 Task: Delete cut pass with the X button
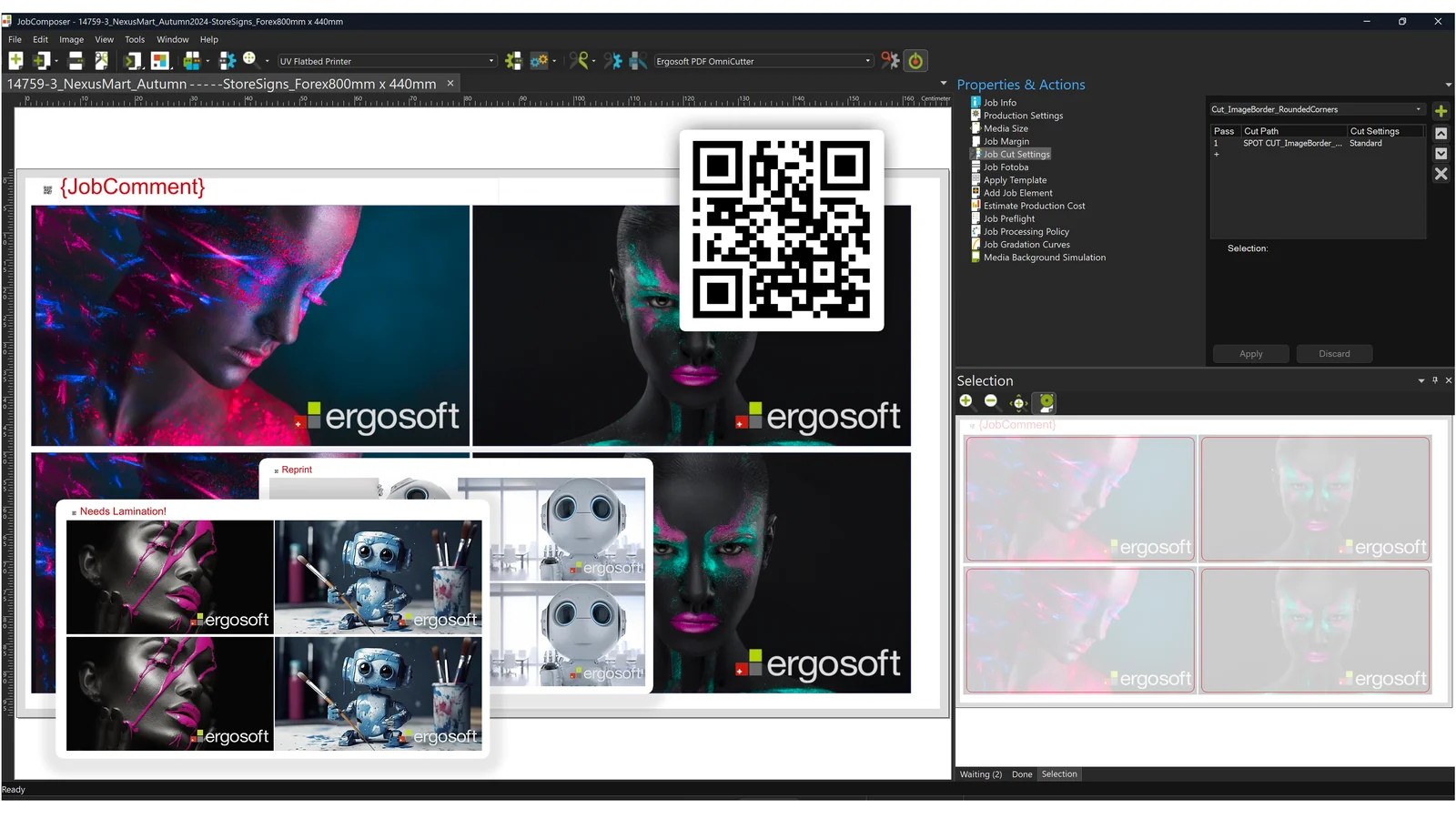pos(1441,174)
